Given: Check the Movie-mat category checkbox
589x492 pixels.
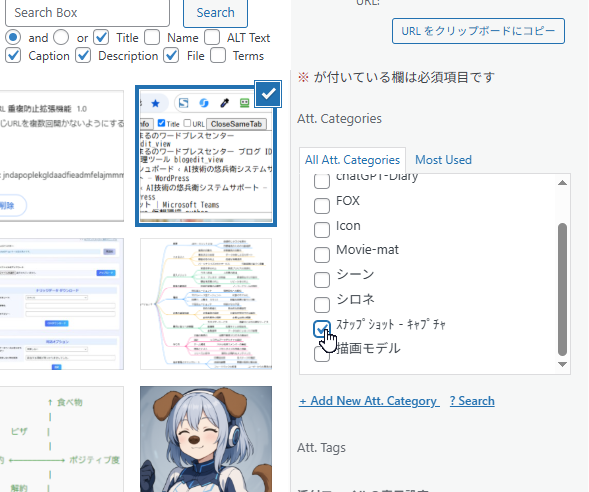Looking at the screenshot, I should pos(322,255).
